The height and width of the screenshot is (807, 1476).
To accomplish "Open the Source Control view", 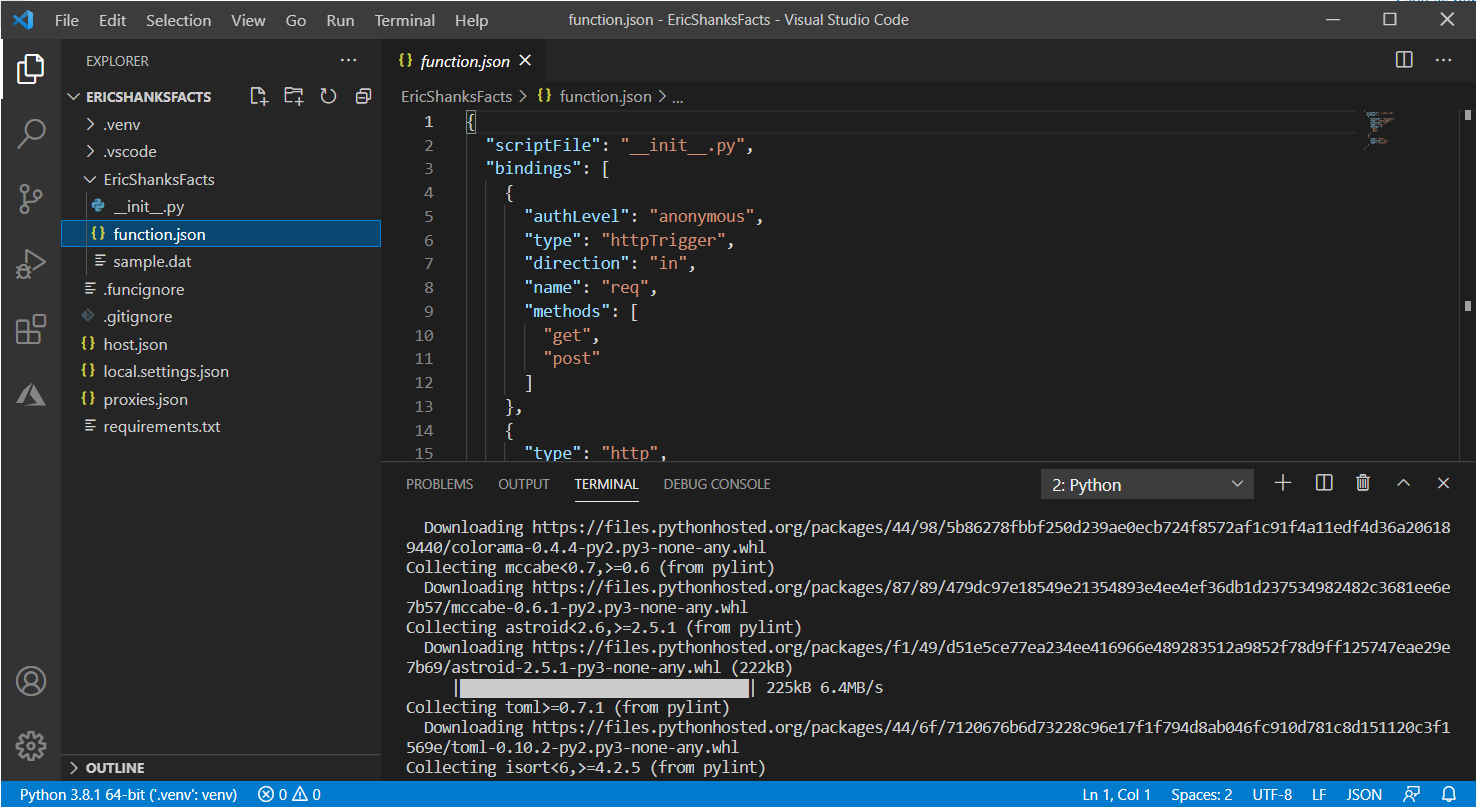I will click(31, 199).
